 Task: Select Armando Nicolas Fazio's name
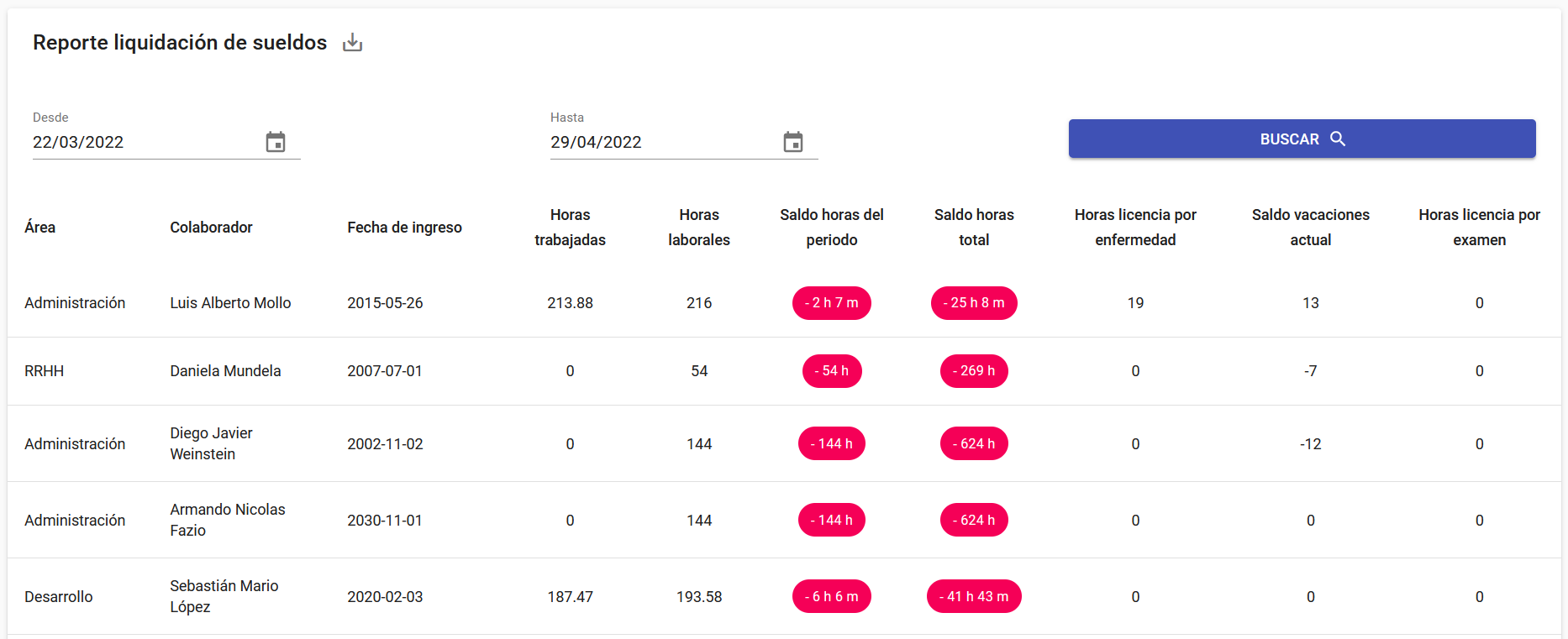(x=227, y=520)
